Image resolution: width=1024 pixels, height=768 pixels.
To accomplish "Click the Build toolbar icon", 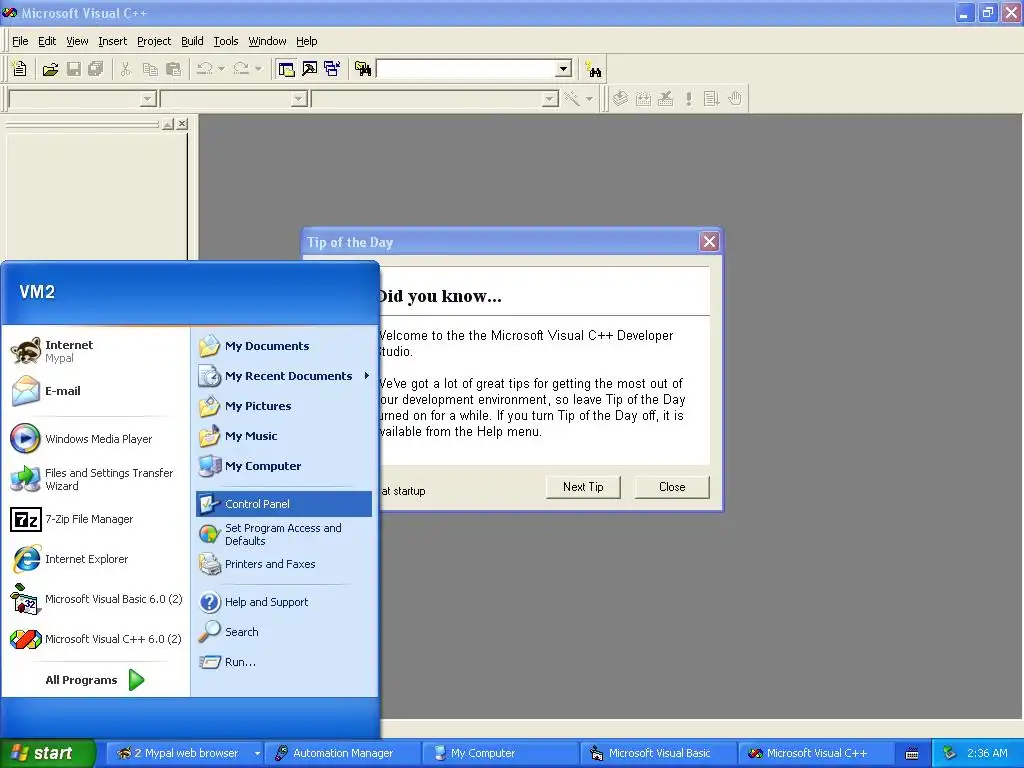I will tap(643, 99).
